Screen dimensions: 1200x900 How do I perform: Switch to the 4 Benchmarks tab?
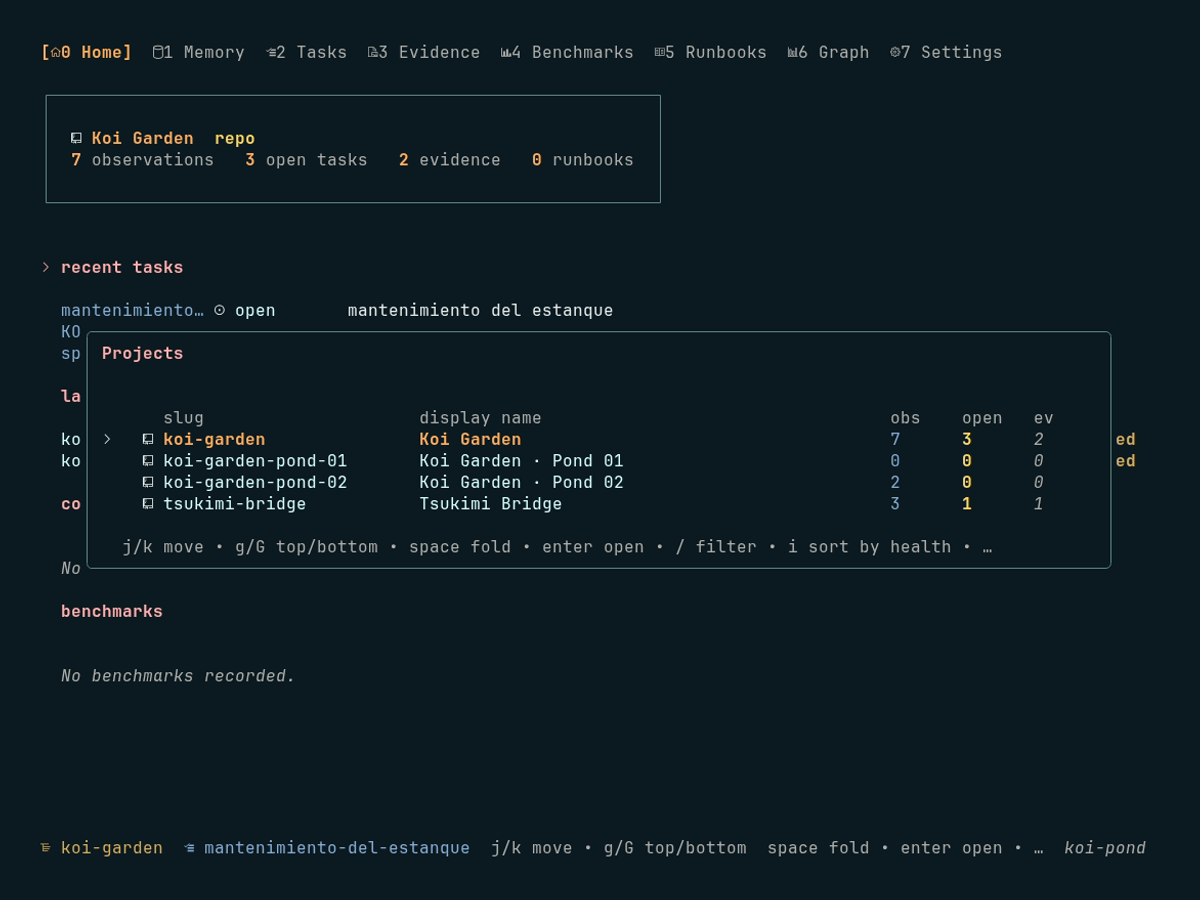(567, 52)
